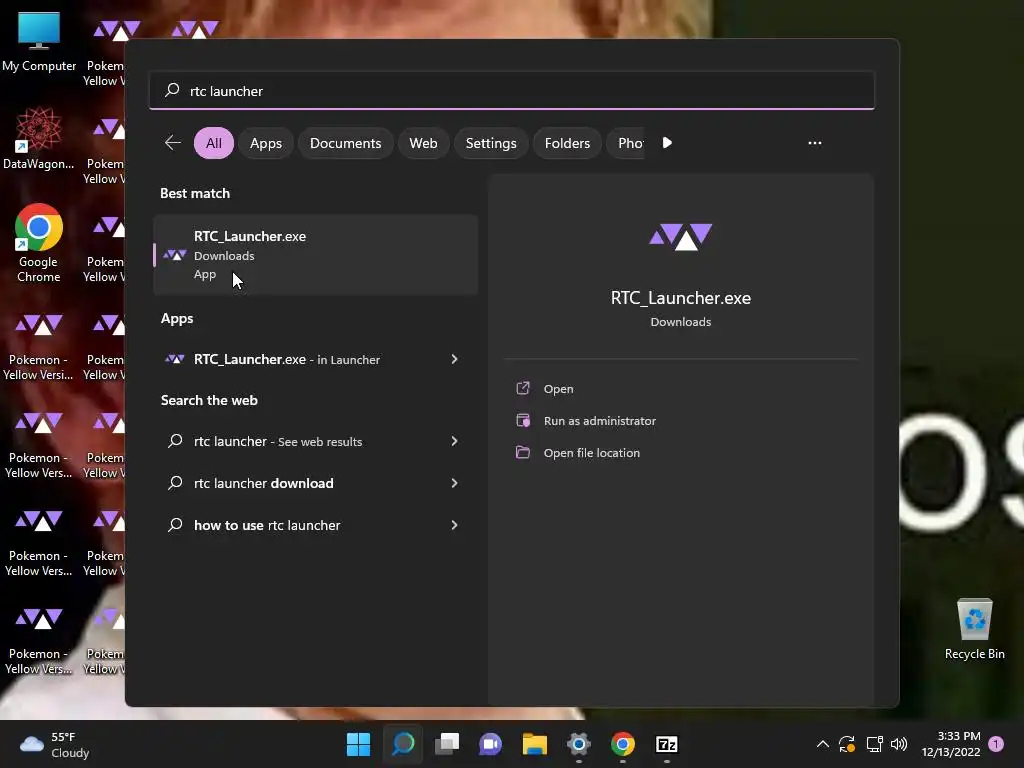Select Google Chrome desktop shortcut

tap(39, 243)
